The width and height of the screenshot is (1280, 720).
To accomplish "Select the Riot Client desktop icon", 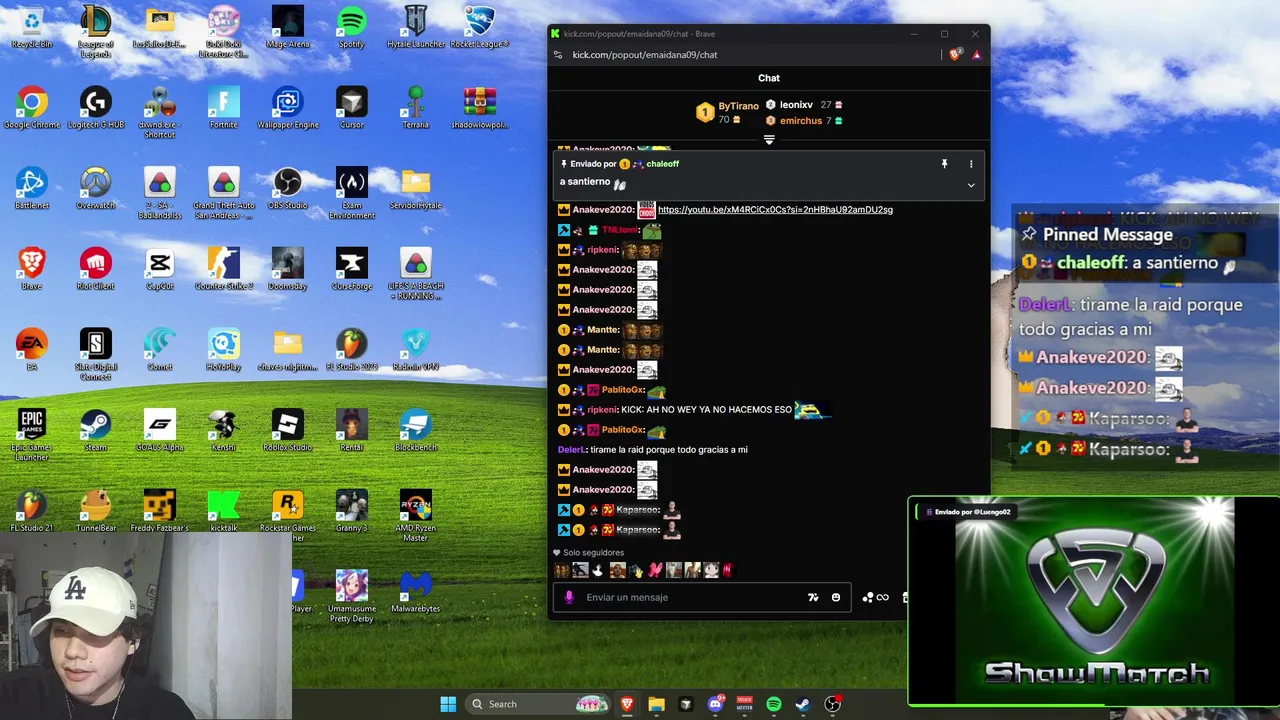I will [x=96, y=269].
